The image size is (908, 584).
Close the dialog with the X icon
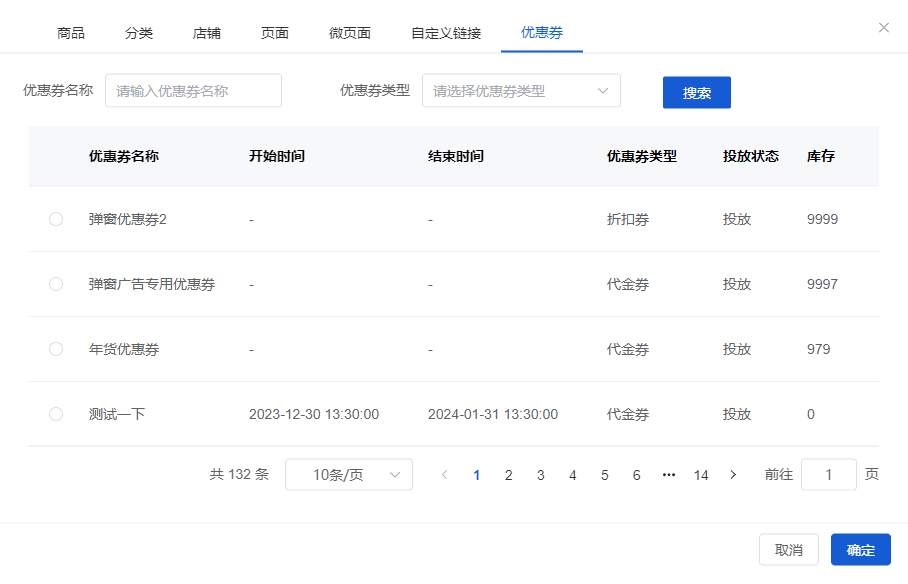(883, 28)
